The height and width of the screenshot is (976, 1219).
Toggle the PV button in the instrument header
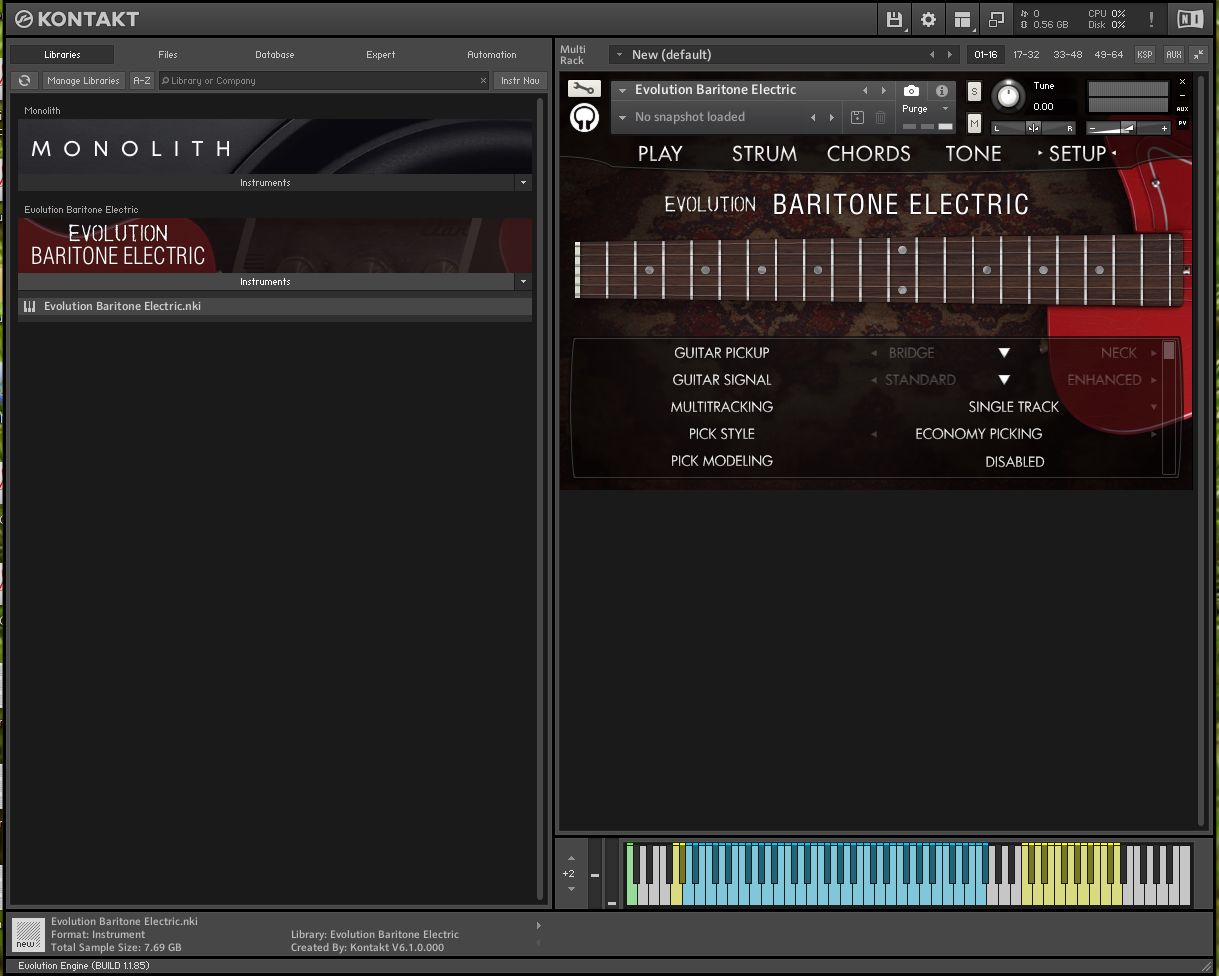click(1182, 123)
